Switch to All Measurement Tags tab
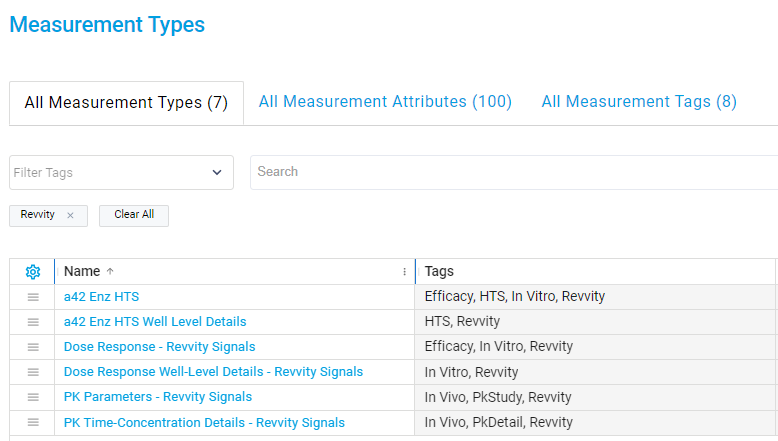 tap(639, 102)
